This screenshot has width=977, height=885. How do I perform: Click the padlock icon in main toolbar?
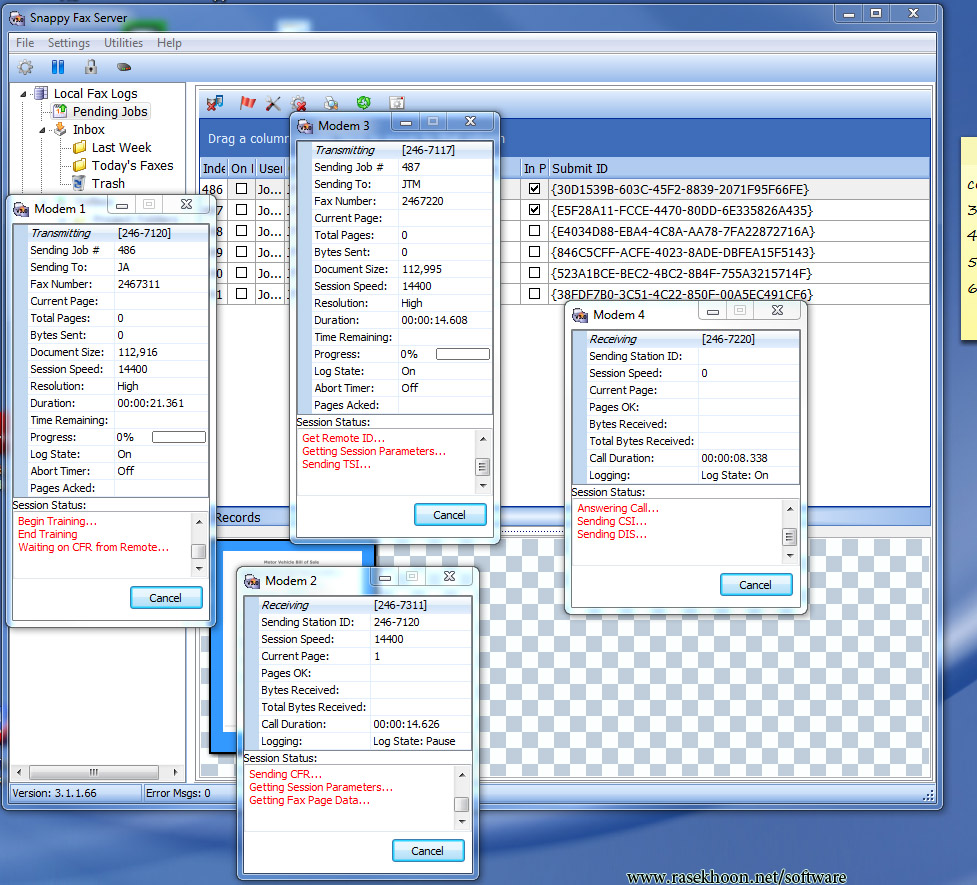tap(91, 68)
